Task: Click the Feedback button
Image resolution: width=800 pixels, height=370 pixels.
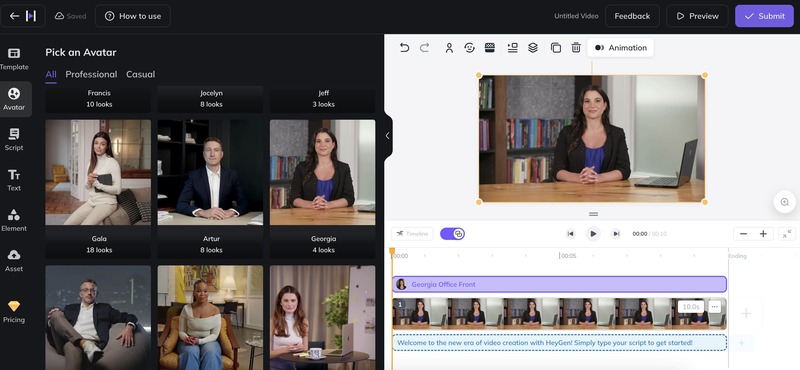Action: [x=632, y=16]
